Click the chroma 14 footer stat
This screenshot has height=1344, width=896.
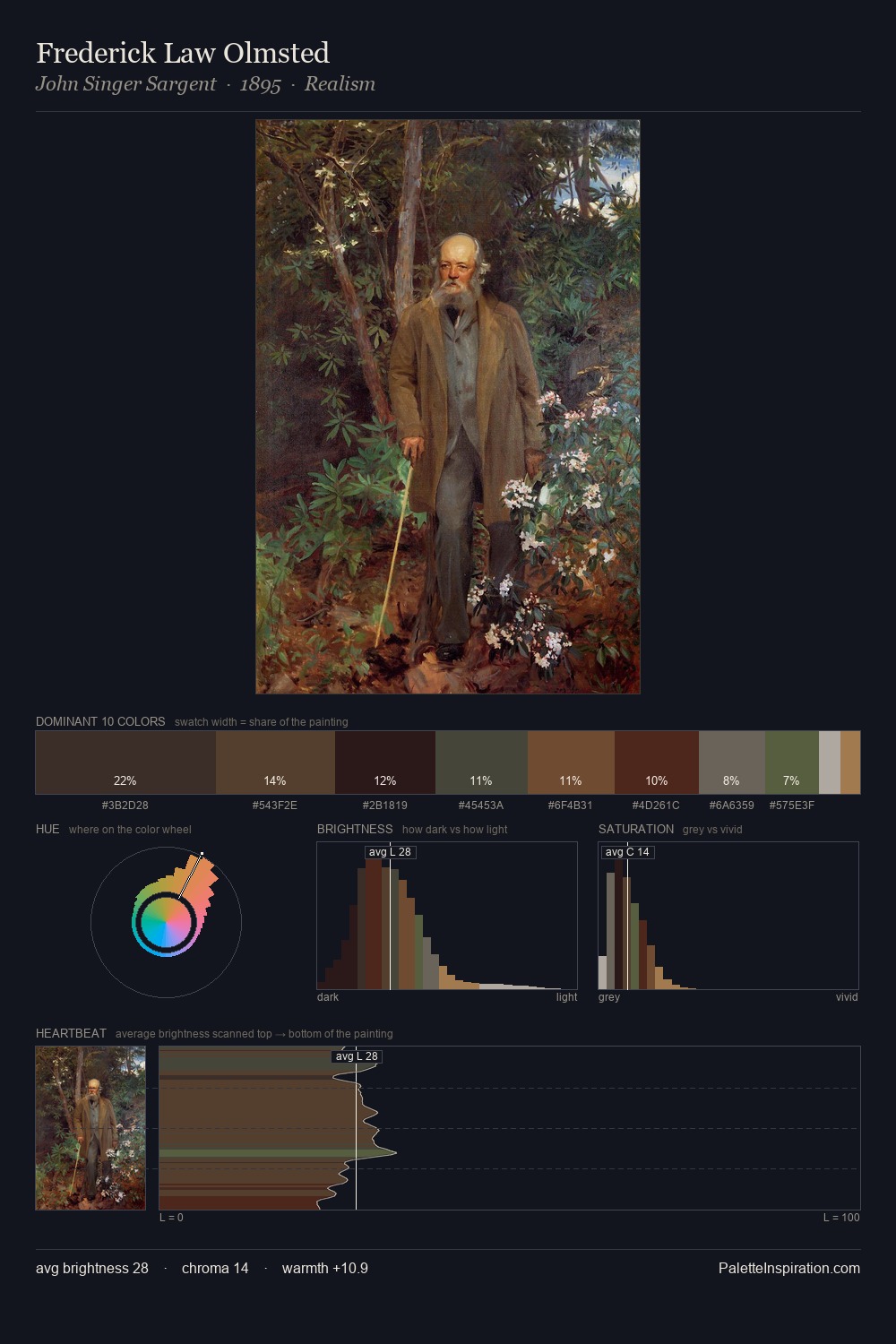[x=215, y=1269]
